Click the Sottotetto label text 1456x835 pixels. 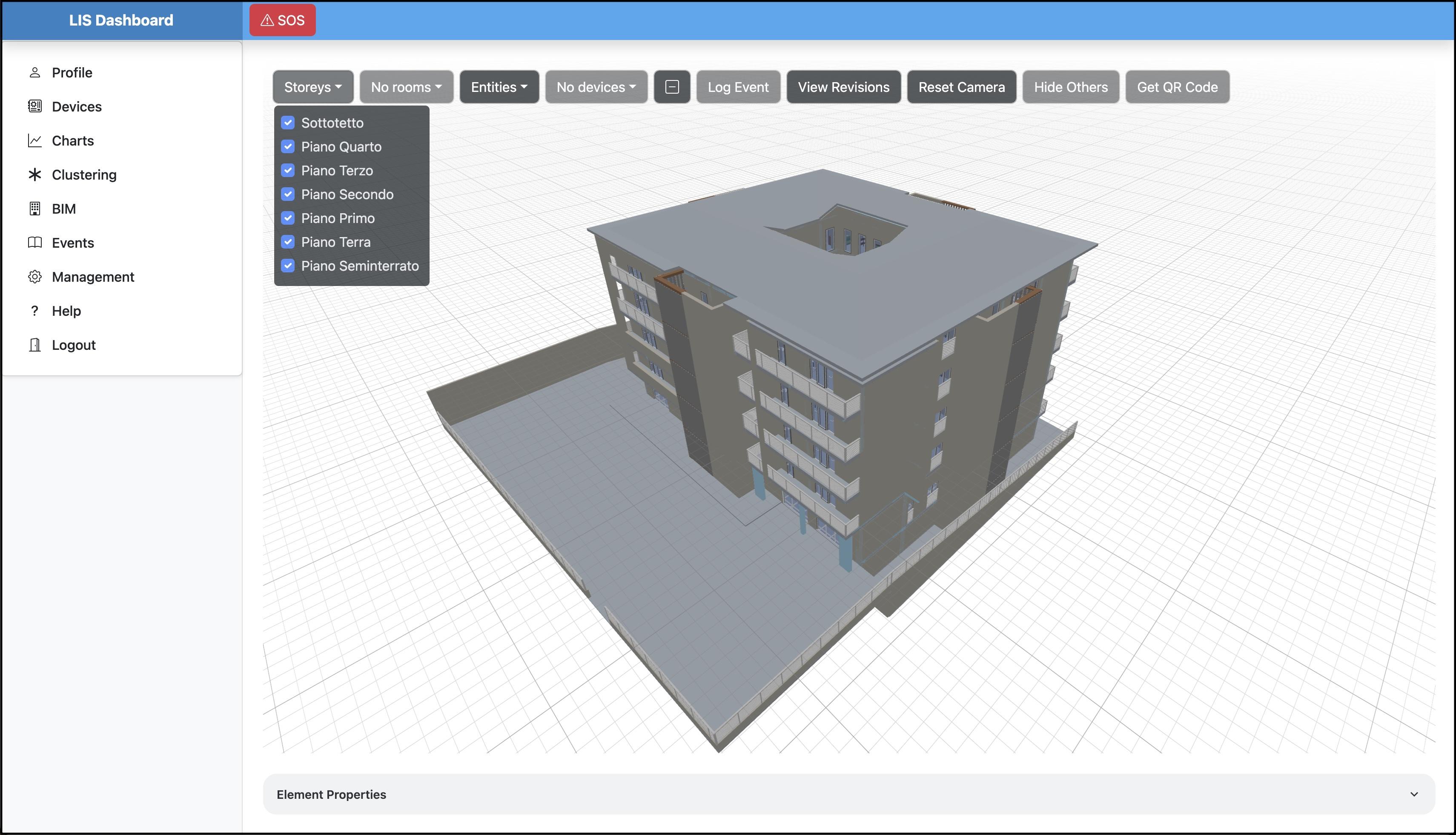pos(332,123)
